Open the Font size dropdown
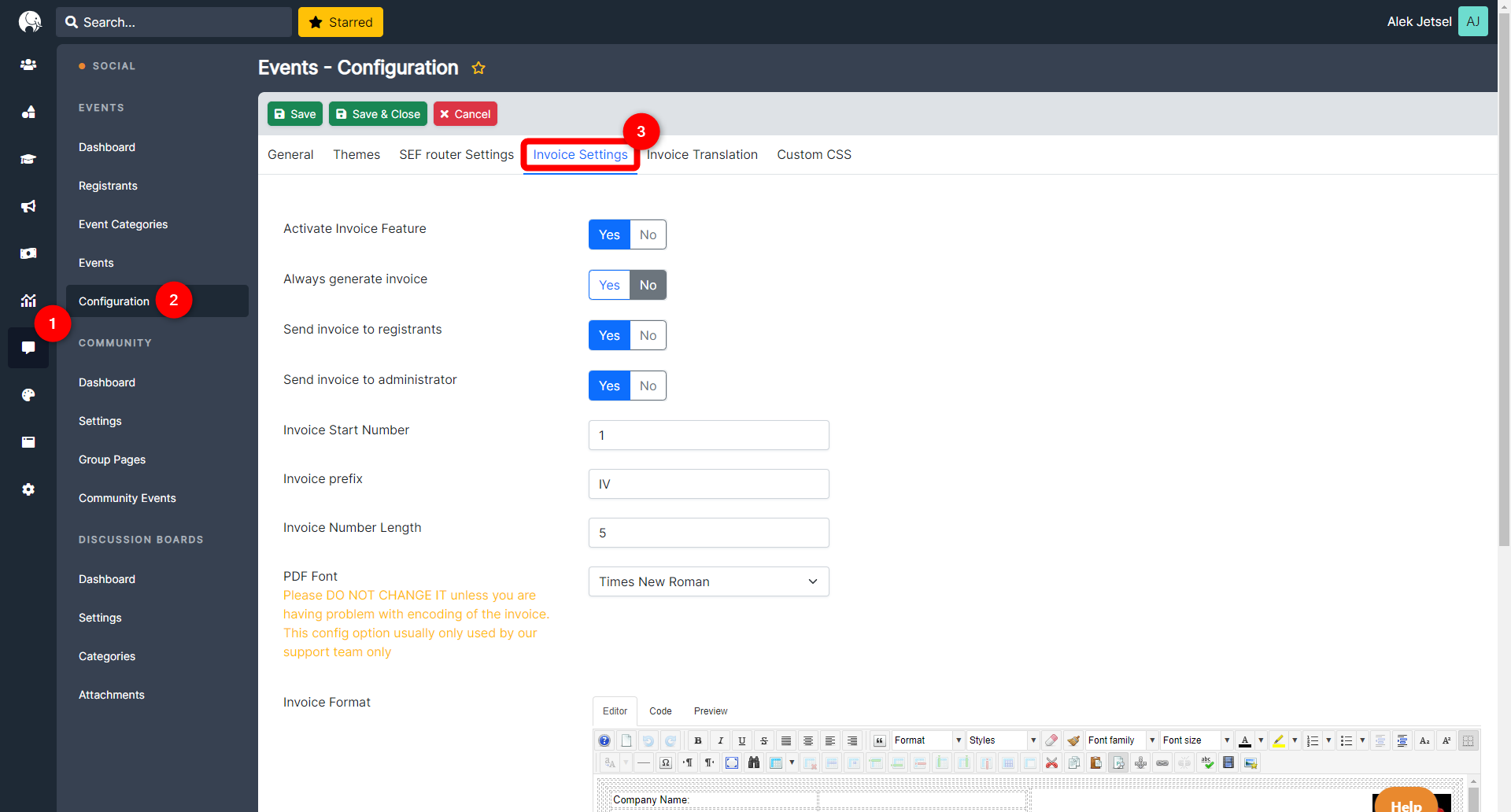Viewport: 1511px width, 812px height. pos(1196,740)
